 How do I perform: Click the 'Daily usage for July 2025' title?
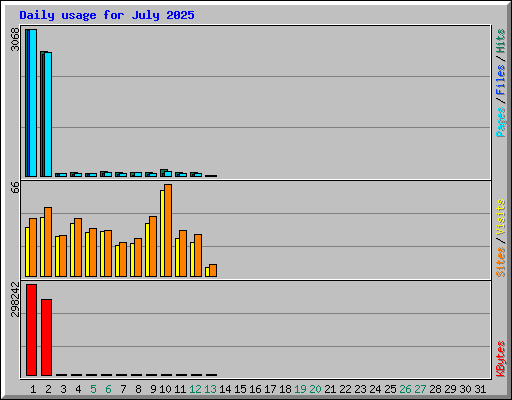click(107, 15)
